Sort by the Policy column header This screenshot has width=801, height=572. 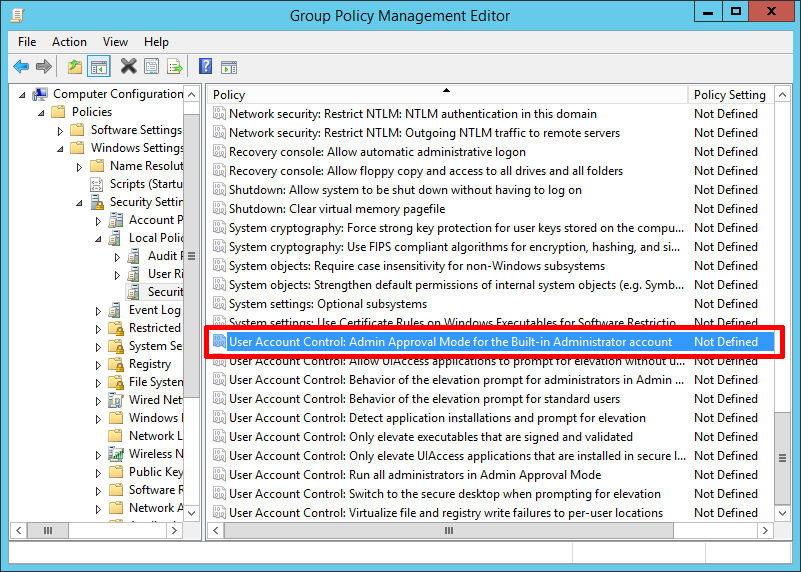click(447, 95)
